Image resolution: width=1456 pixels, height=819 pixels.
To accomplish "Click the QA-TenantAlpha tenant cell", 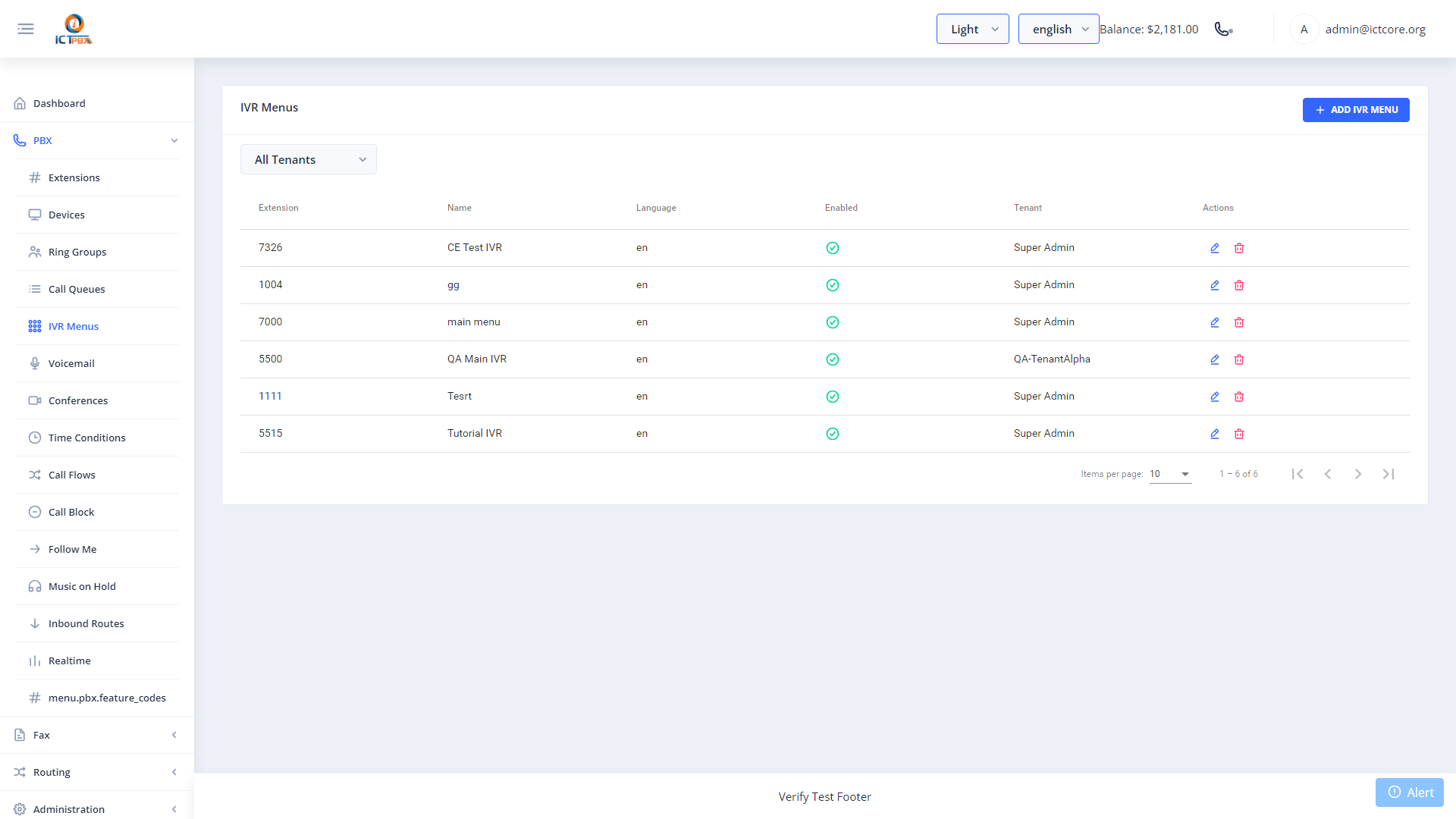I will [x=1052, y=359].
